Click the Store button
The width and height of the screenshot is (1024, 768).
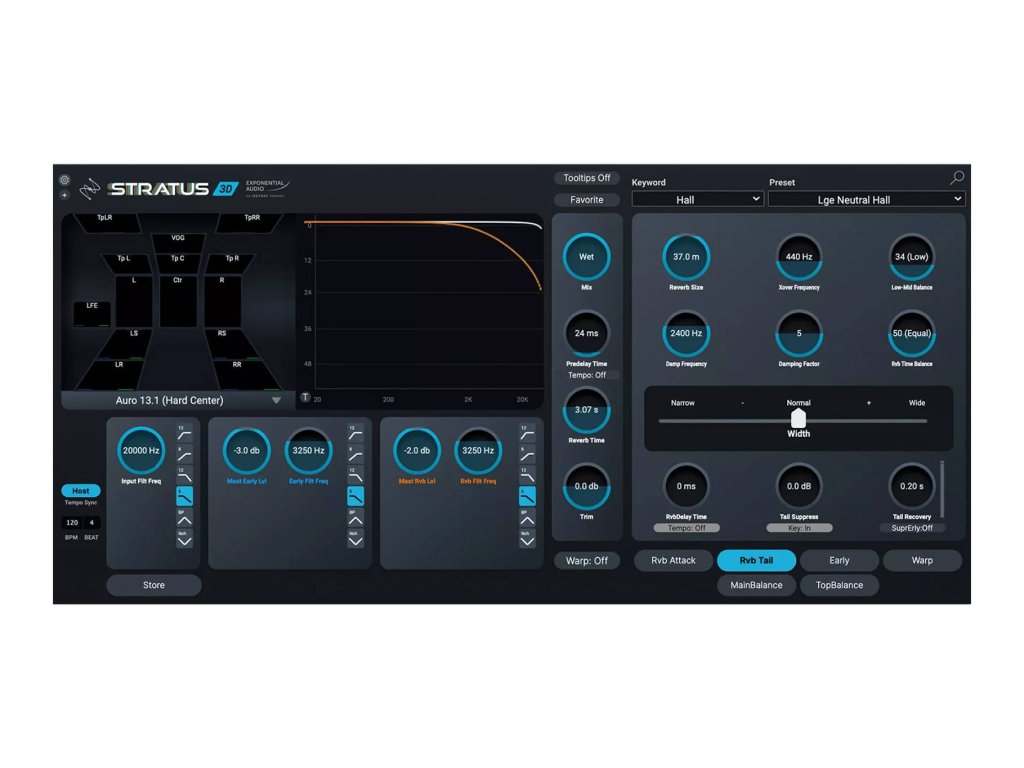point(154,585)
